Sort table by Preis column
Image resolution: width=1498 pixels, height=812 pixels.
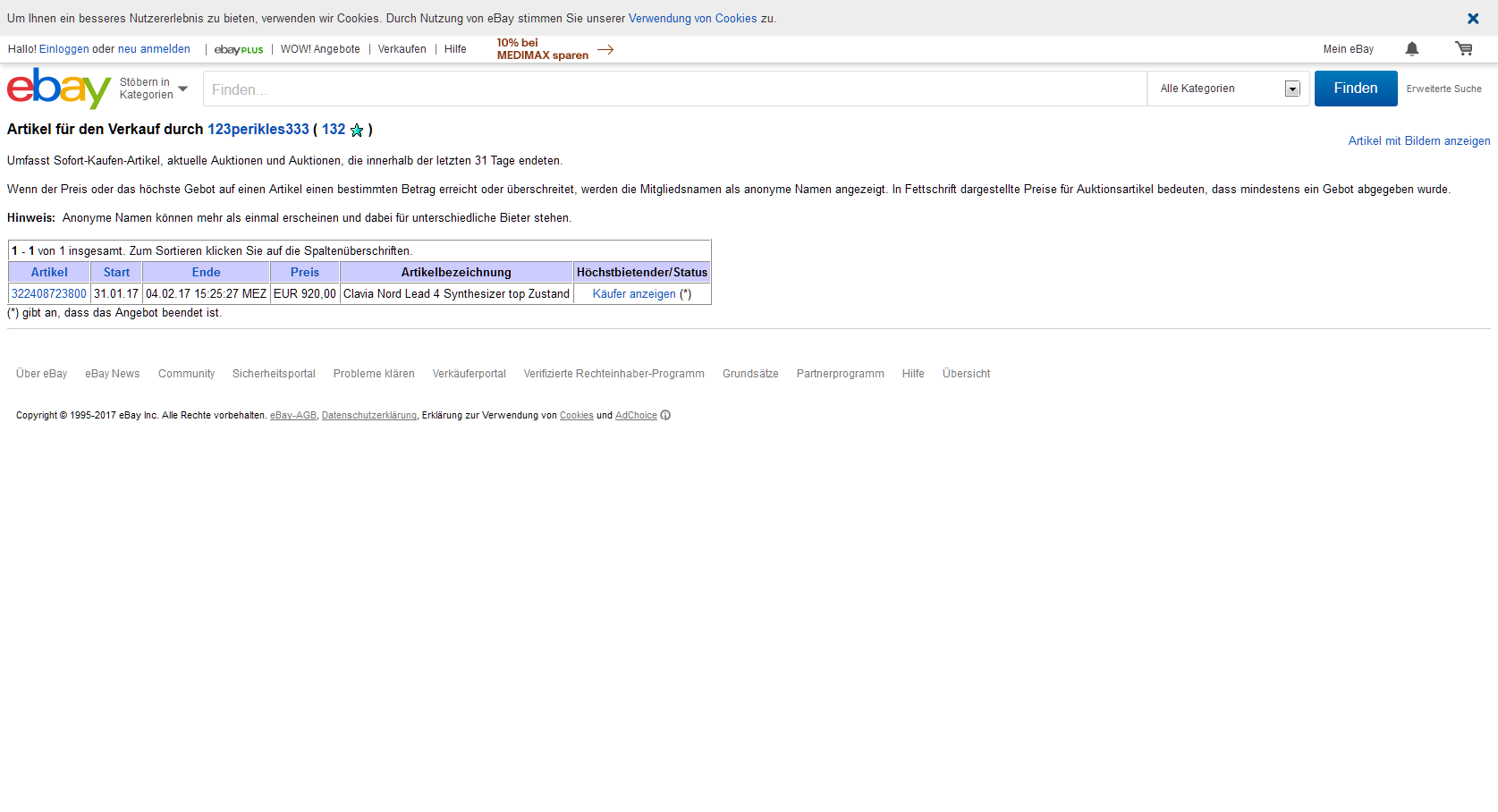304,273
